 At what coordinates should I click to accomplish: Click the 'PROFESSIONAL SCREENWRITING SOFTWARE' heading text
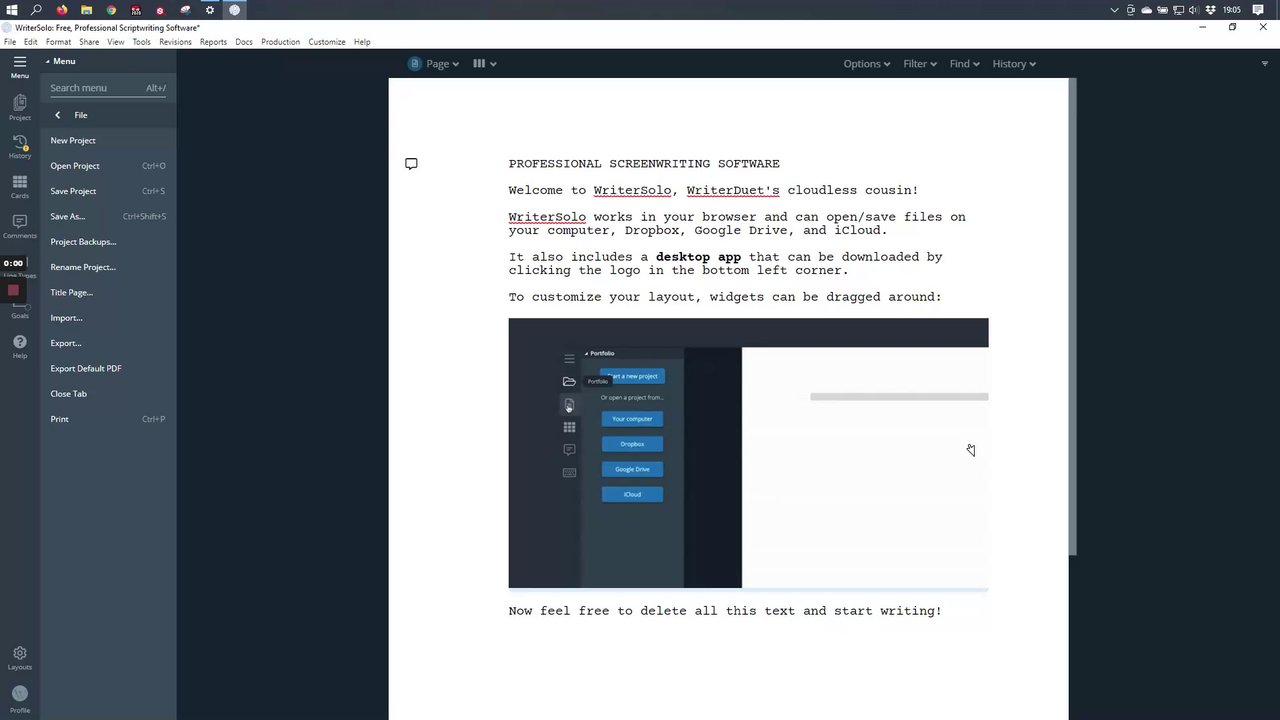pyautogui.click(x=644, y=164)
